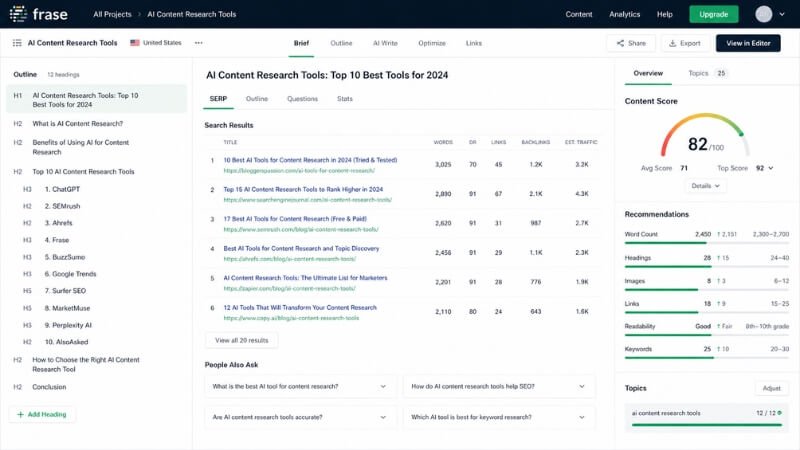
Task: Switch to the AI Write tab
Action: (x=385, y=43)
